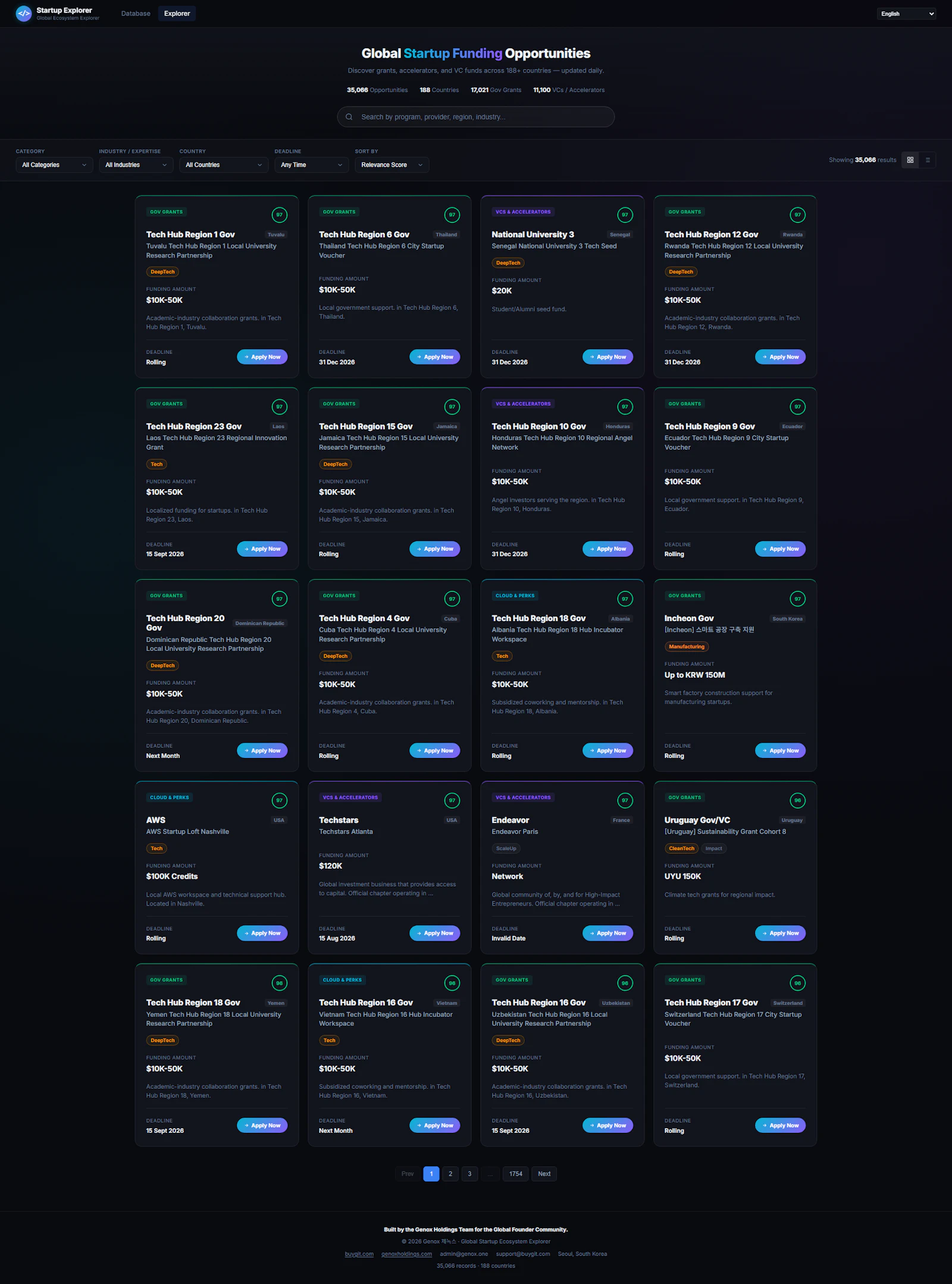Apply Now for AWS Startup Loft Nashville
The image size is (952, 1284).
click(x=262, y=933)
